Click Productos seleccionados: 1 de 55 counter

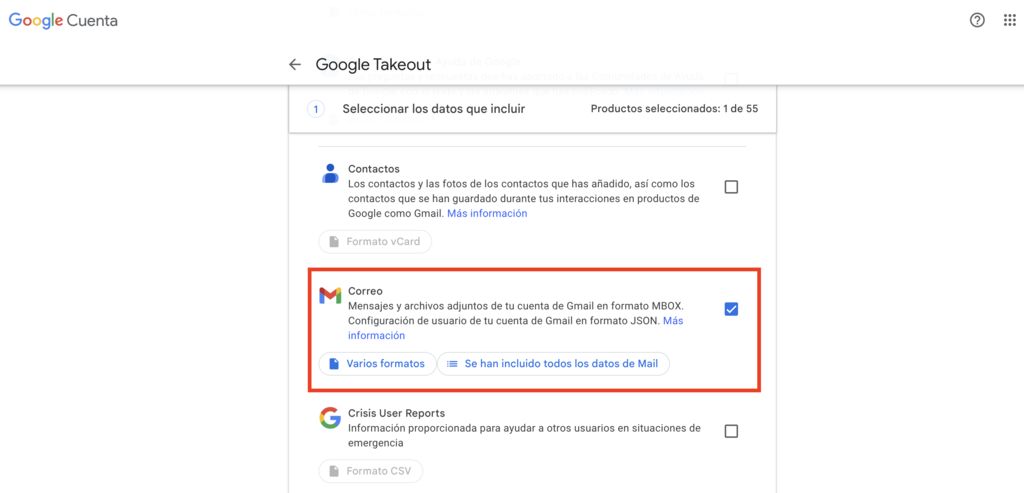click(674, 109)
